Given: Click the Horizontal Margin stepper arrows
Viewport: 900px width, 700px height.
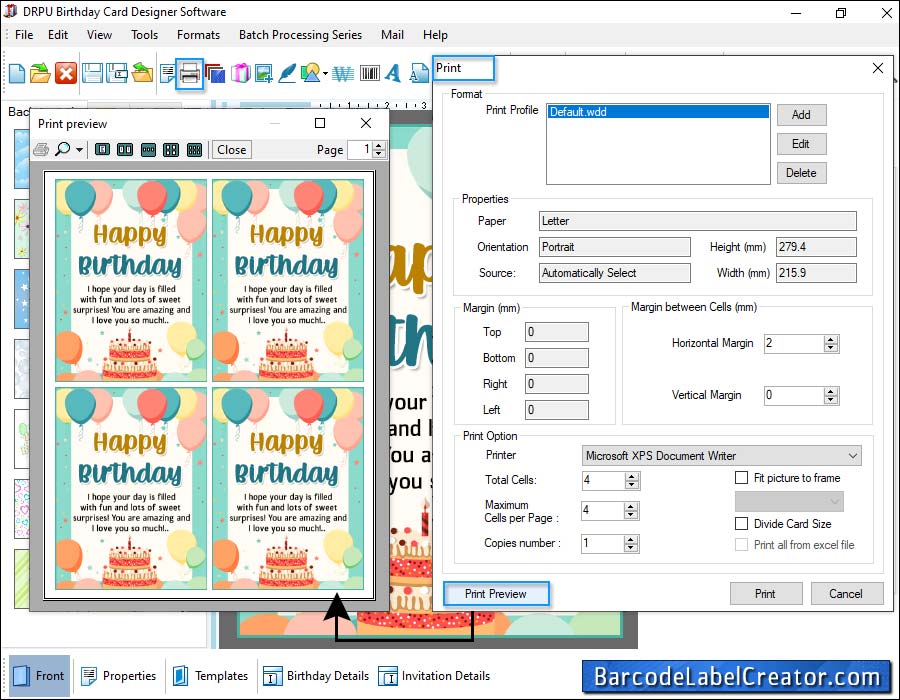Looking at the screenshot, I should (831, 344).
